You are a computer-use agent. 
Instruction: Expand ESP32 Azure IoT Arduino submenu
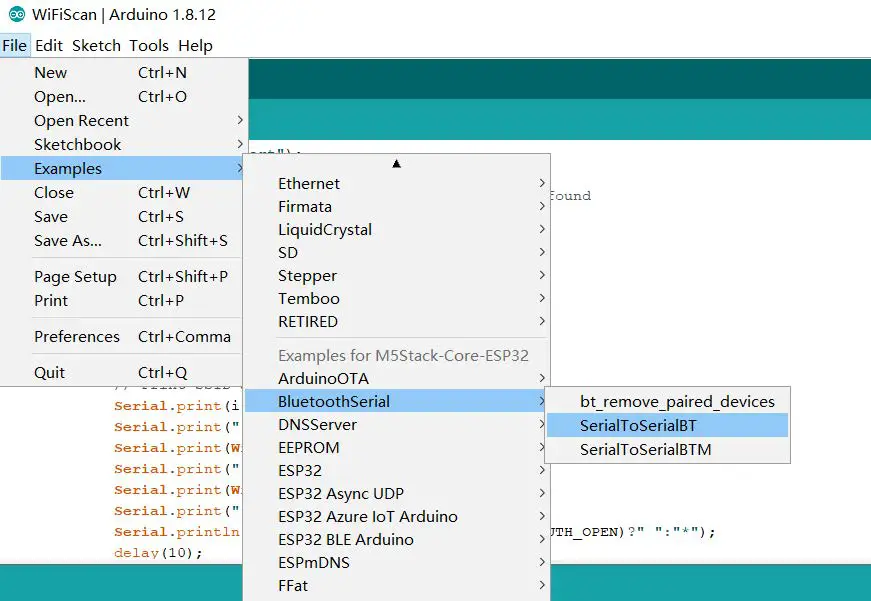click(397, 517)
